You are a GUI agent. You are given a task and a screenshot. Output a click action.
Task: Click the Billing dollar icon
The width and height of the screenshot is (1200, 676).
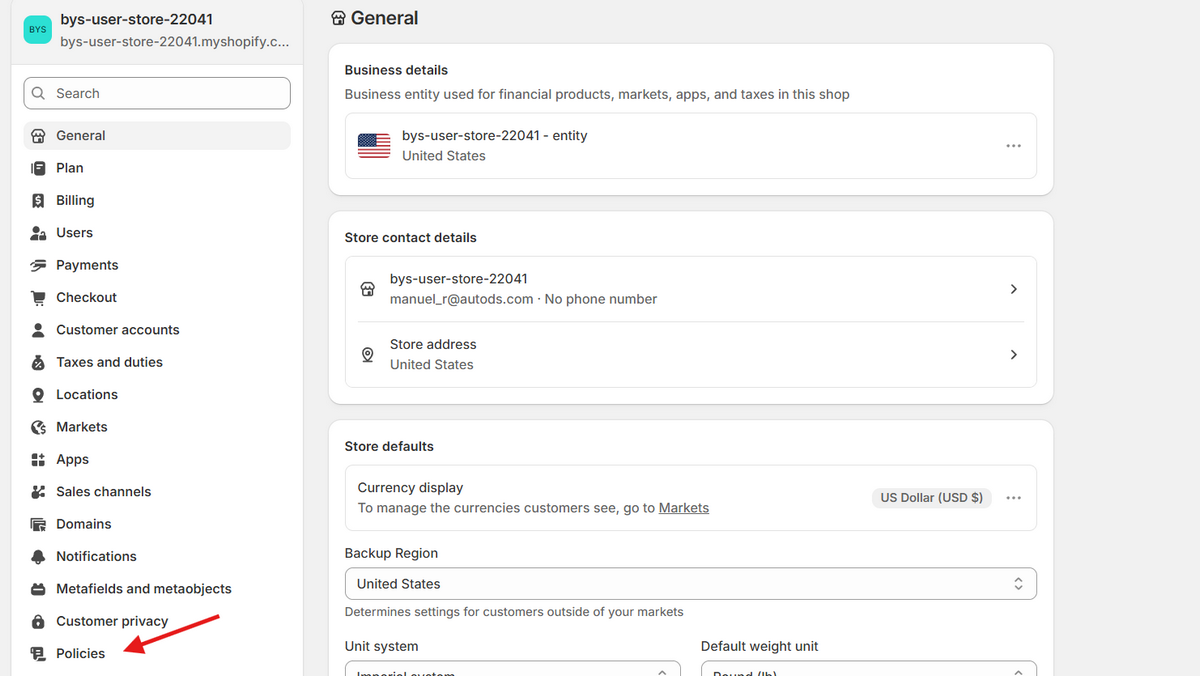pos(38,200)
